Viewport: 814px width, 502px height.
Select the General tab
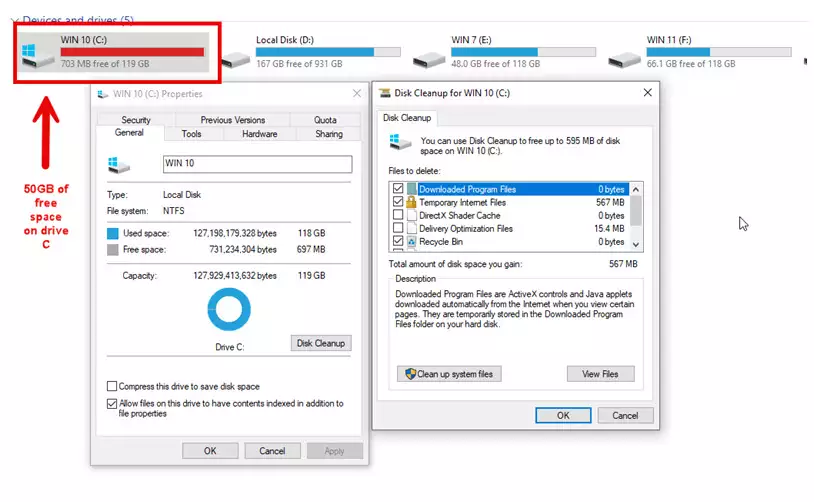(x=129, y=133)
